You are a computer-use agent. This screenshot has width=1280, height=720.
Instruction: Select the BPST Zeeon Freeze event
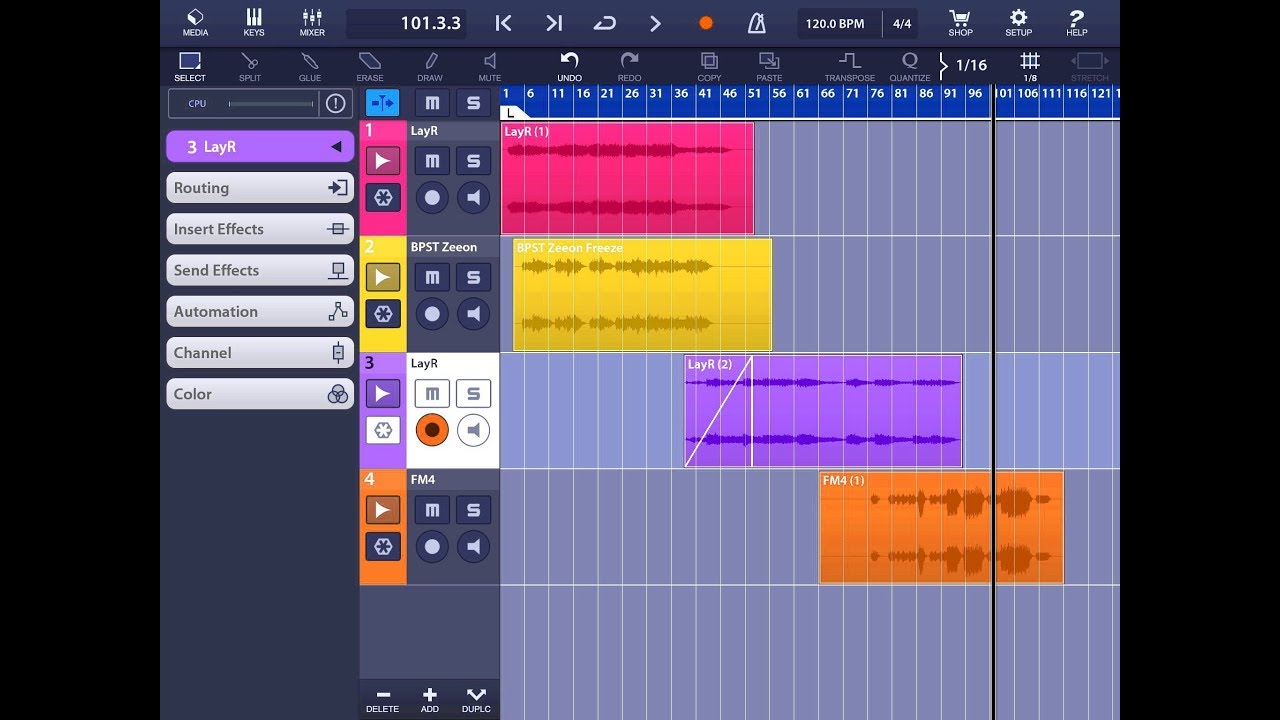(642, 294)
